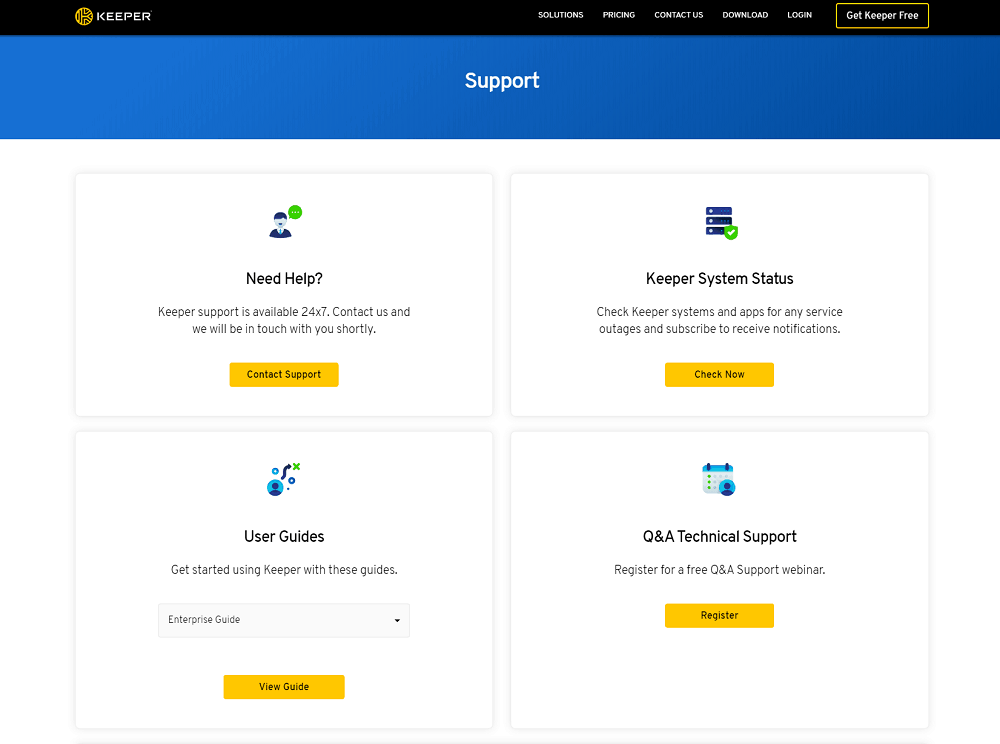
Task: Click the guide dropdown arrow
Action: pyautogui.click(x=397, y=620)
